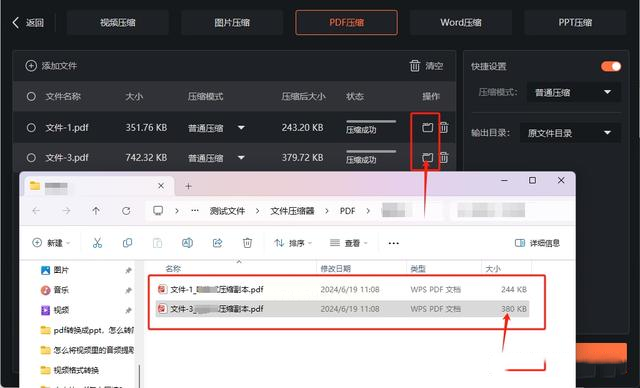Select 文件-3 压缩副本.pdf in Explorer

[342, 309]
